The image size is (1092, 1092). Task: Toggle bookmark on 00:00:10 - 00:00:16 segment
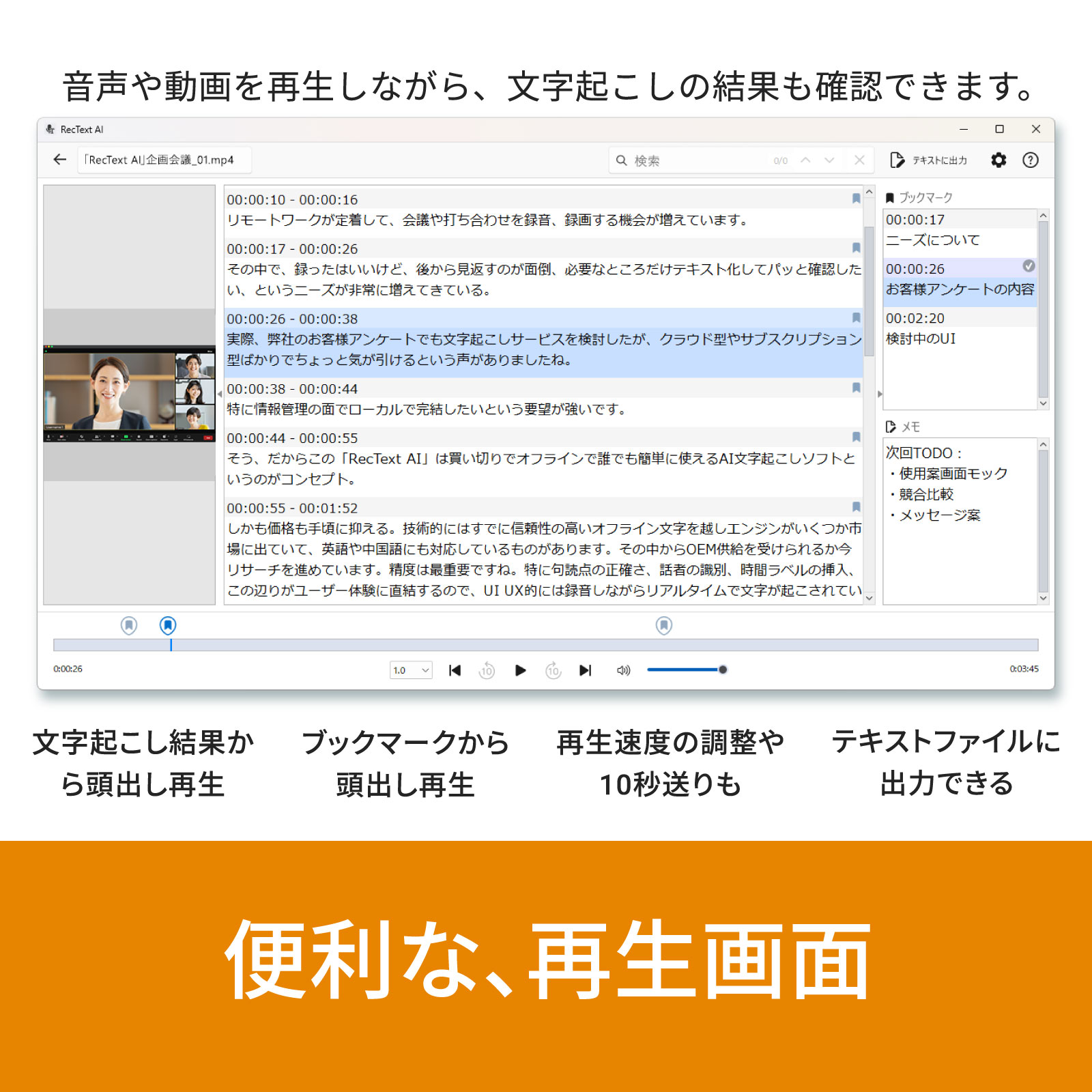click(x=856, y=199)
